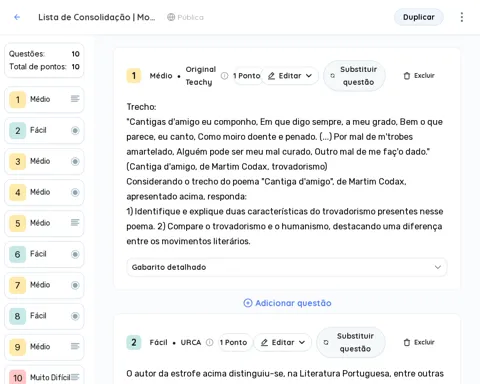Image resolution: width=480 pixels, height=384 pixels.
Task: Click 1 Ponto badge on question 1
Action: 247,76
